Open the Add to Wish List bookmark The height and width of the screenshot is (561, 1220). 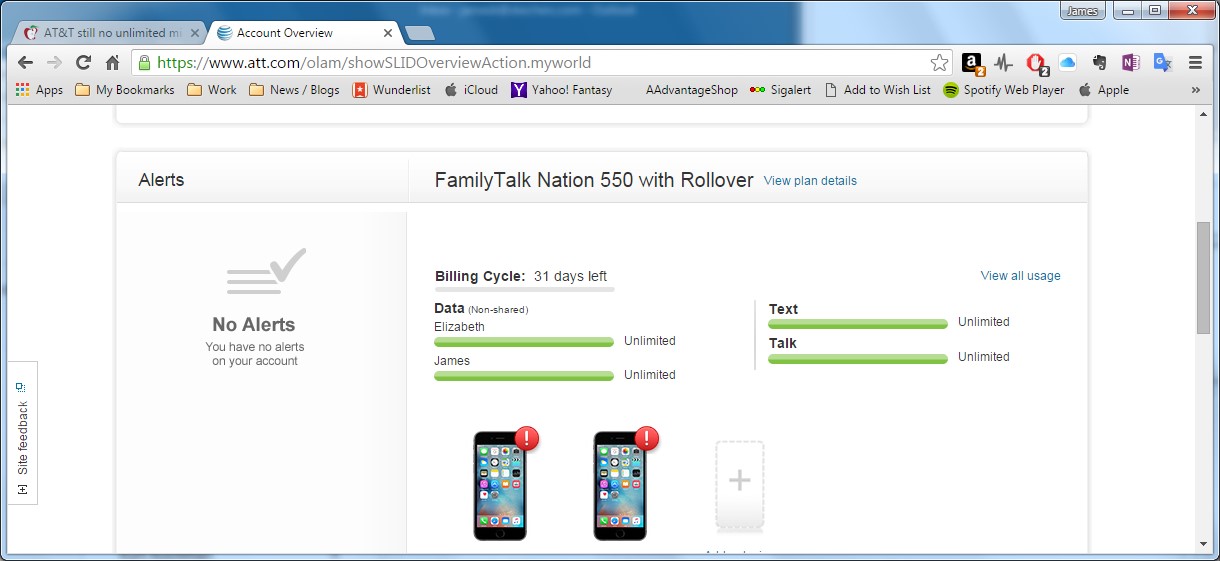click(877, 89)
